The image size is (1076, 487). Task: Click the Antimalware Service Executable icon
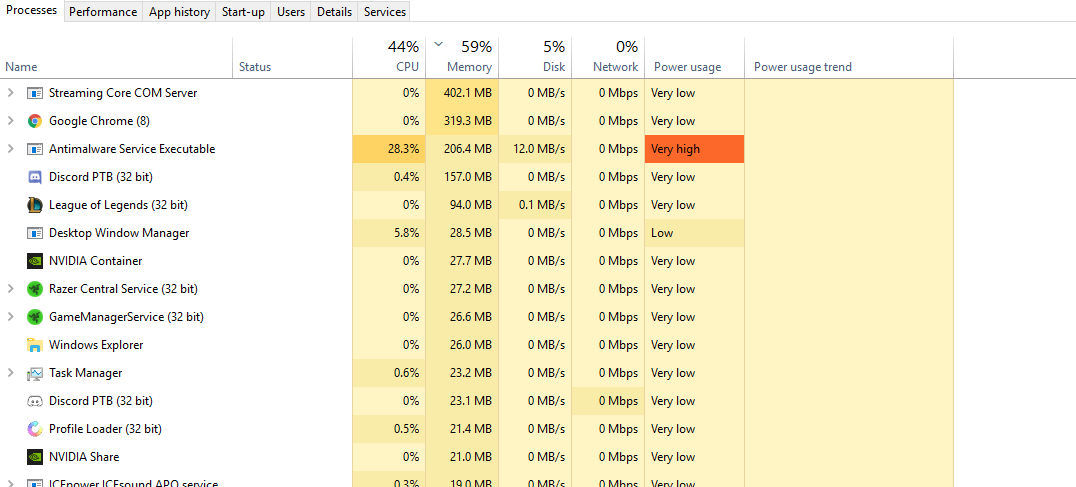pos(35,149)
